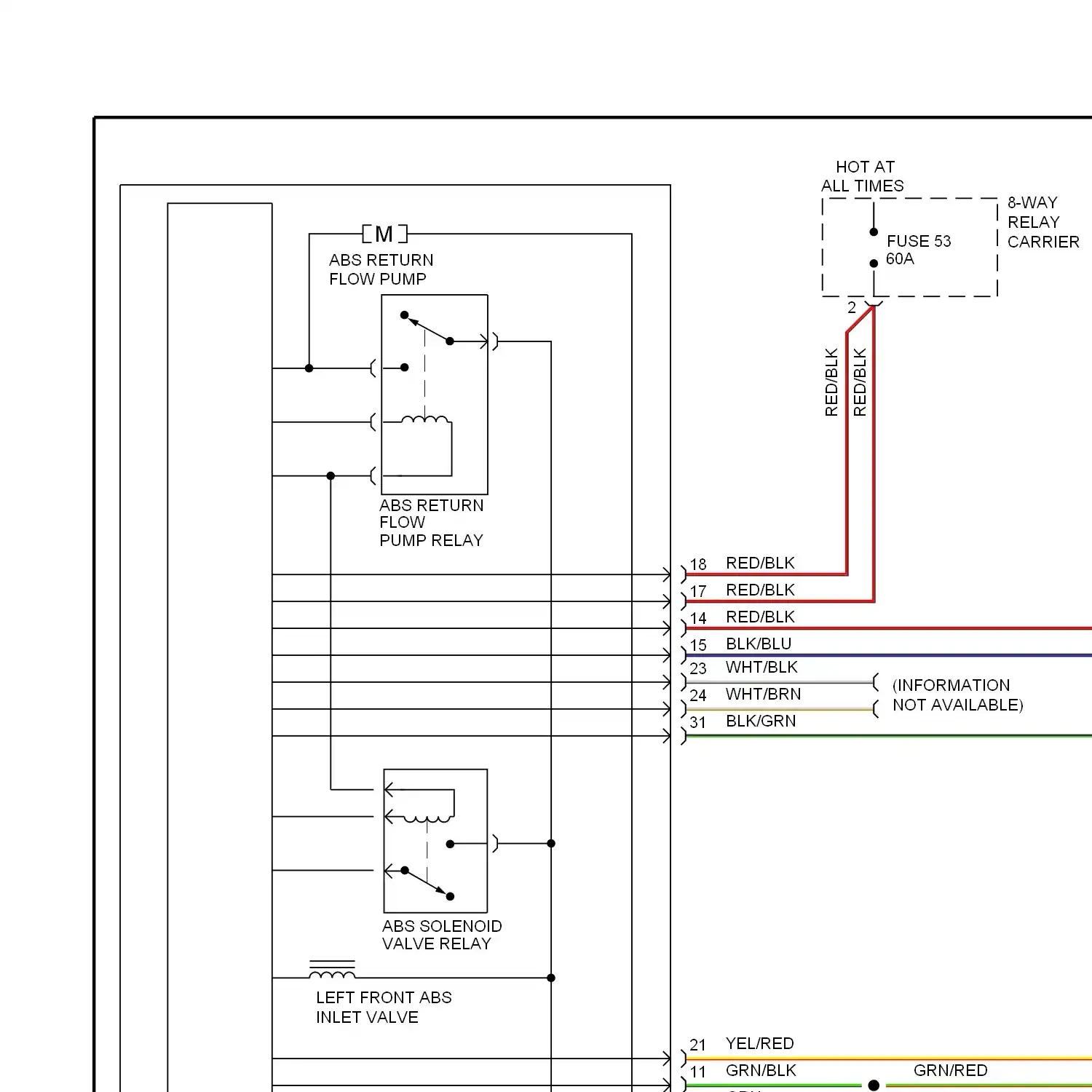This screenshot has height=1092, width=1092.
Task: Click the left vertical RED/BLK wire label
Action: (831, 382)
